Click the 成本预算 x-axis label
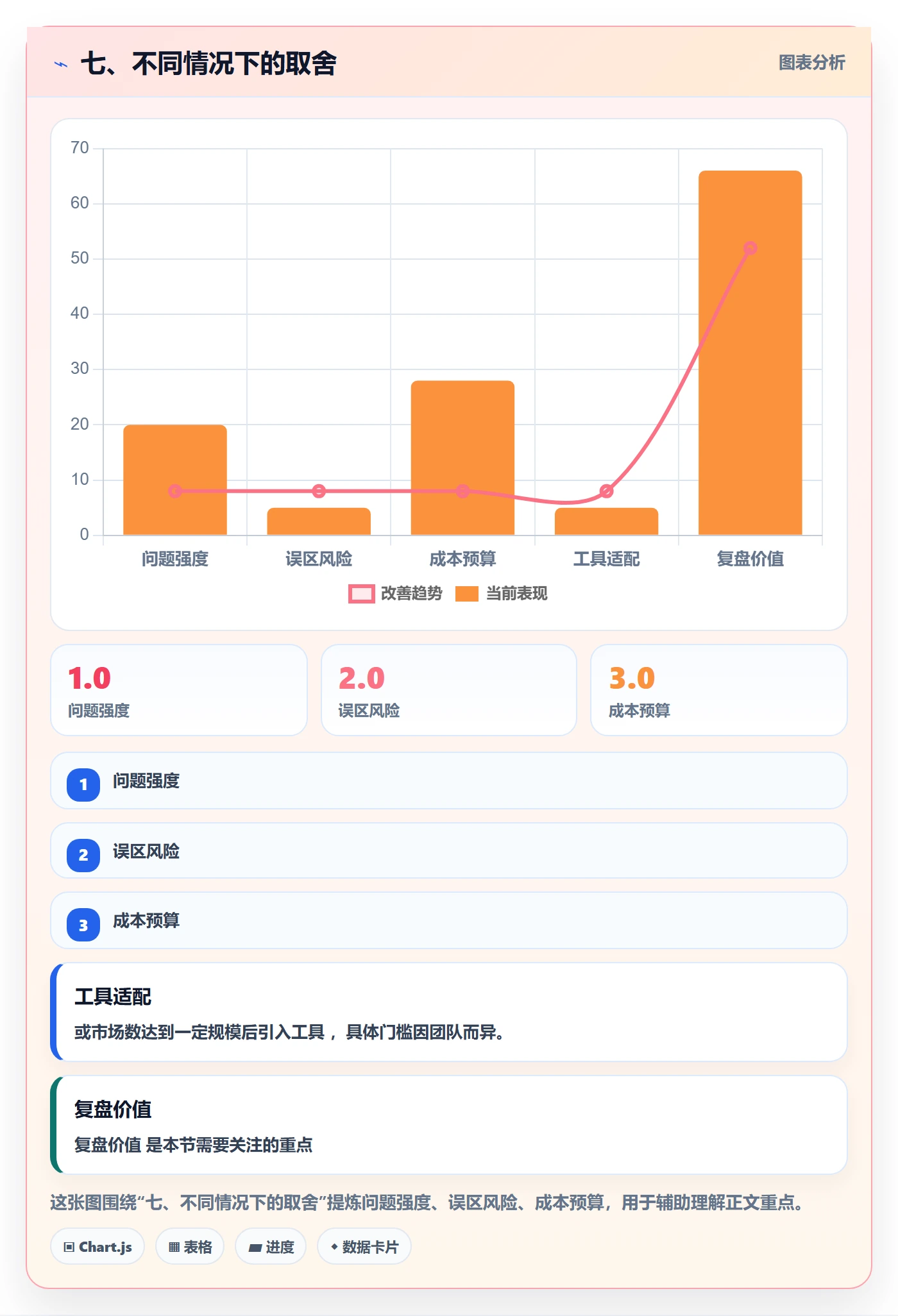Screen dimensions: 898x1316 pyautogui.click(x=462, y=559)
